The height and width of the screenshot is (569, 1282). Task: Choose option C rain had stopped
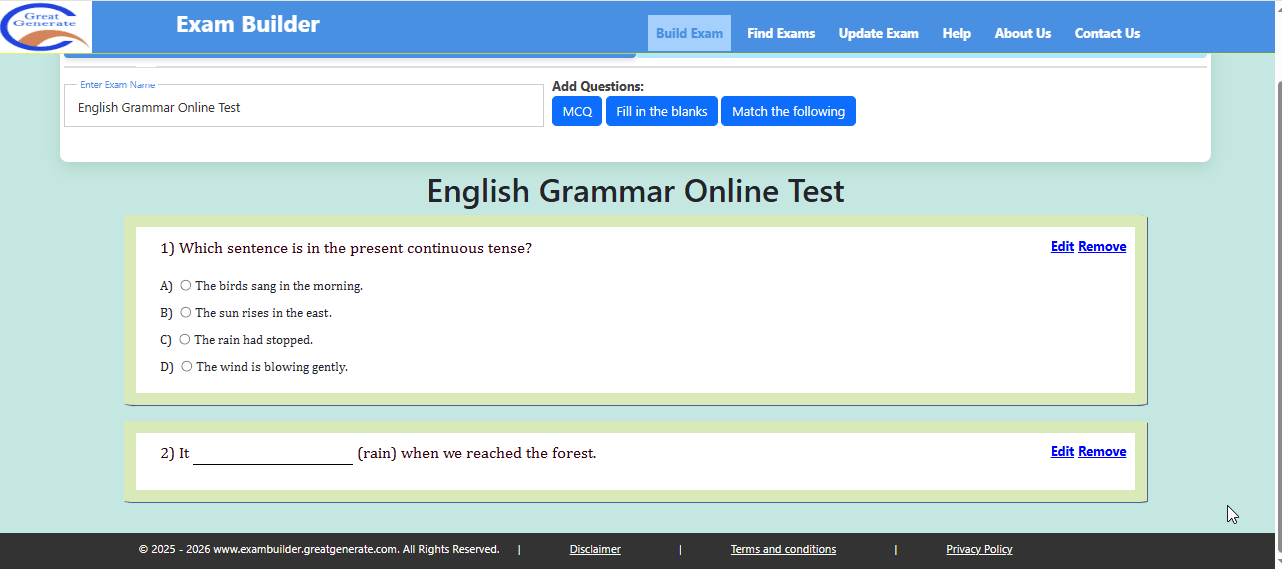185,339
